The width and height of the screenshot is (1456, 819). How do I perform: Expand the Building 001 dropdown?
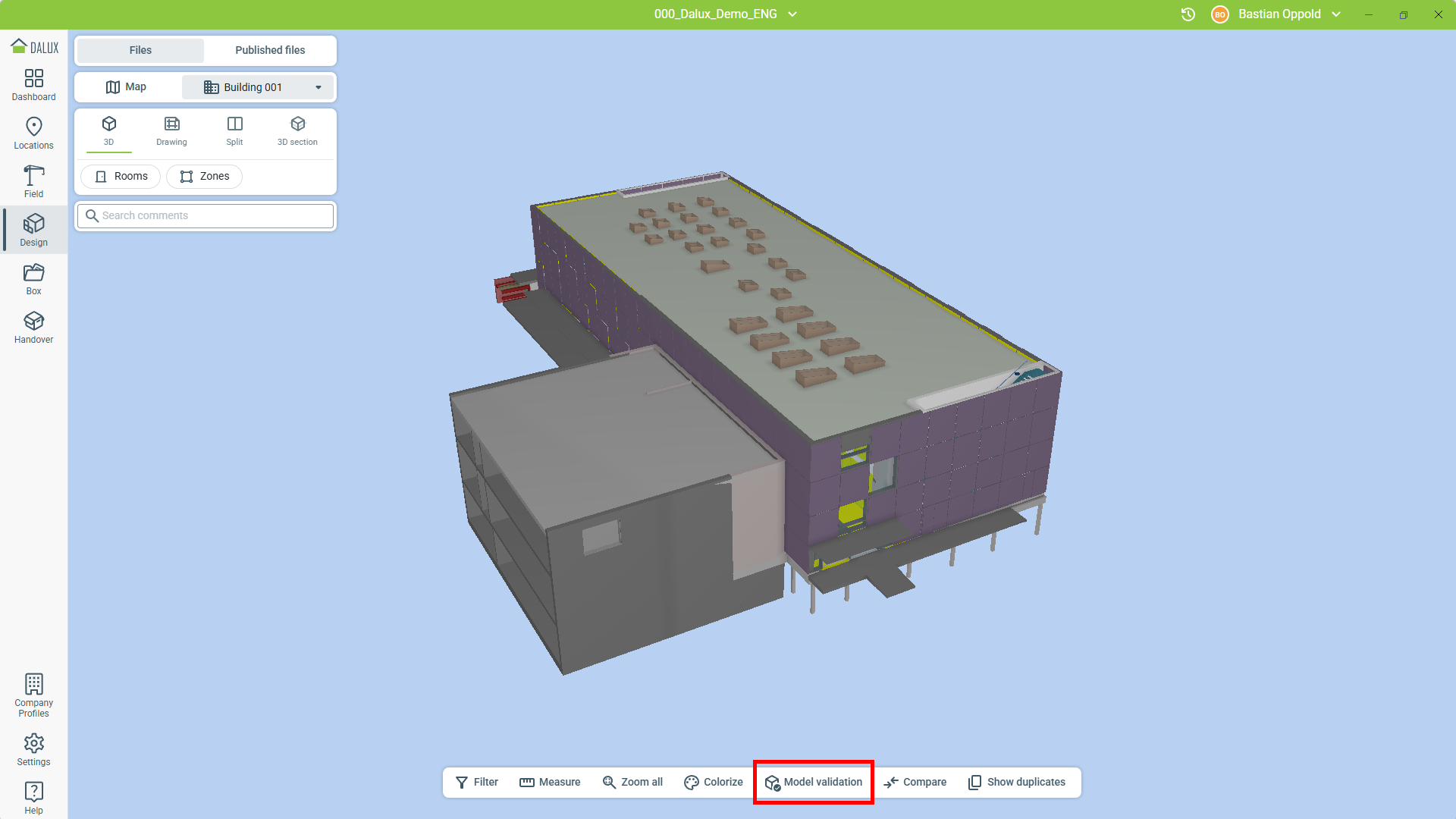(318, 86)
